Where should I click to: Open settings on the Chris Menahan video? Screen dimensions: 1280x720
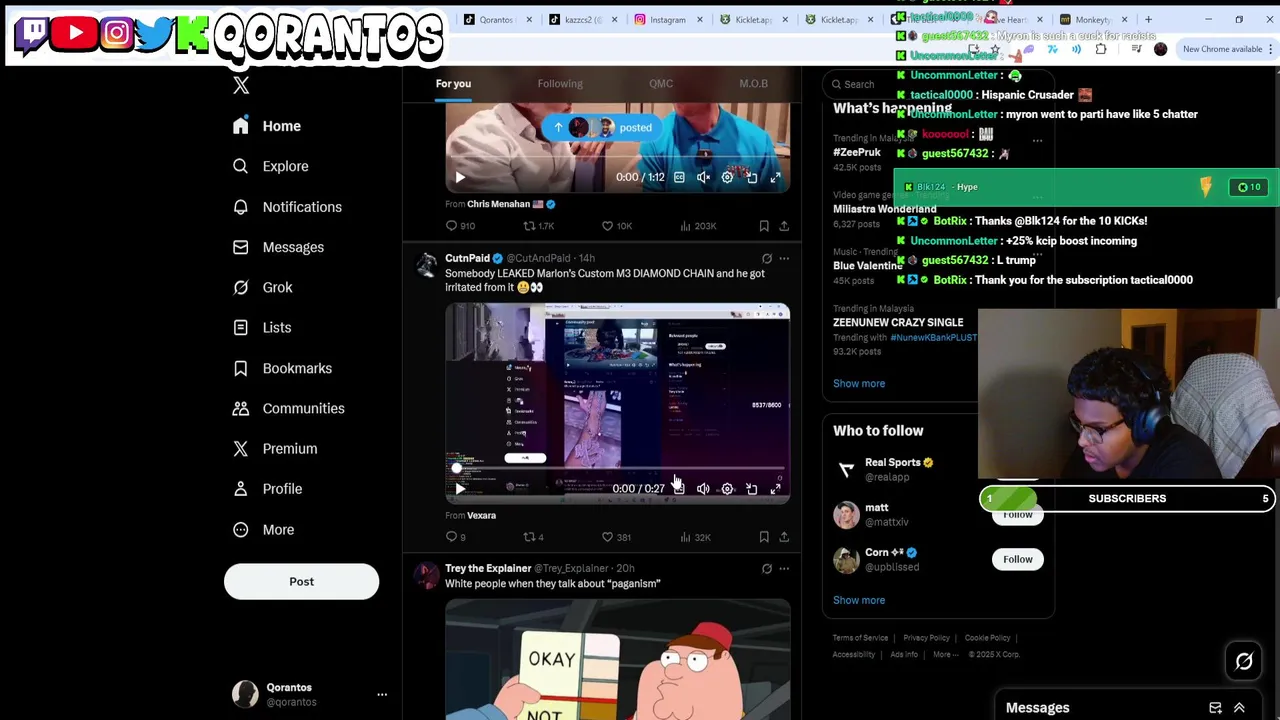pos(727,177)
